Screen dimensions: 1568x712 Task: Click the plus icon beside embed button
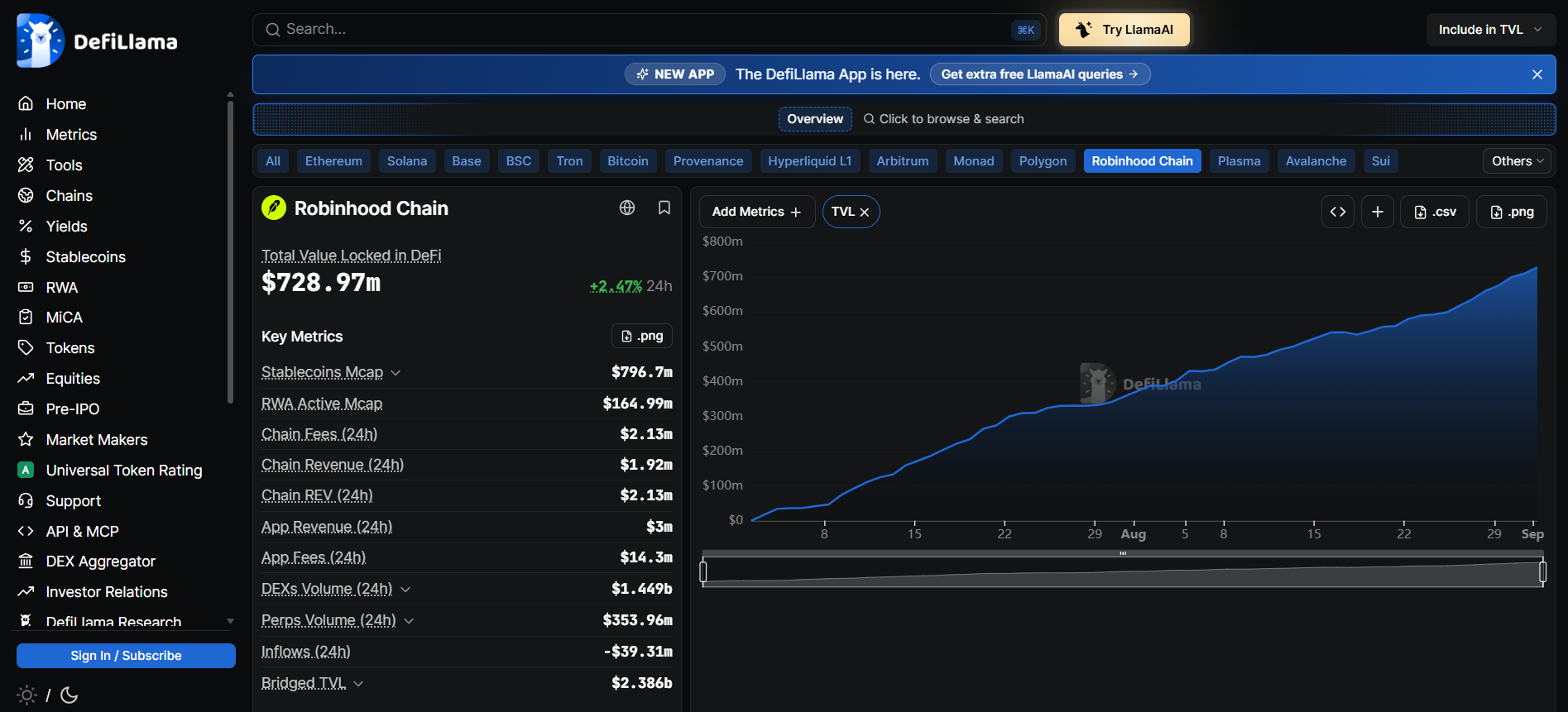1378,212
